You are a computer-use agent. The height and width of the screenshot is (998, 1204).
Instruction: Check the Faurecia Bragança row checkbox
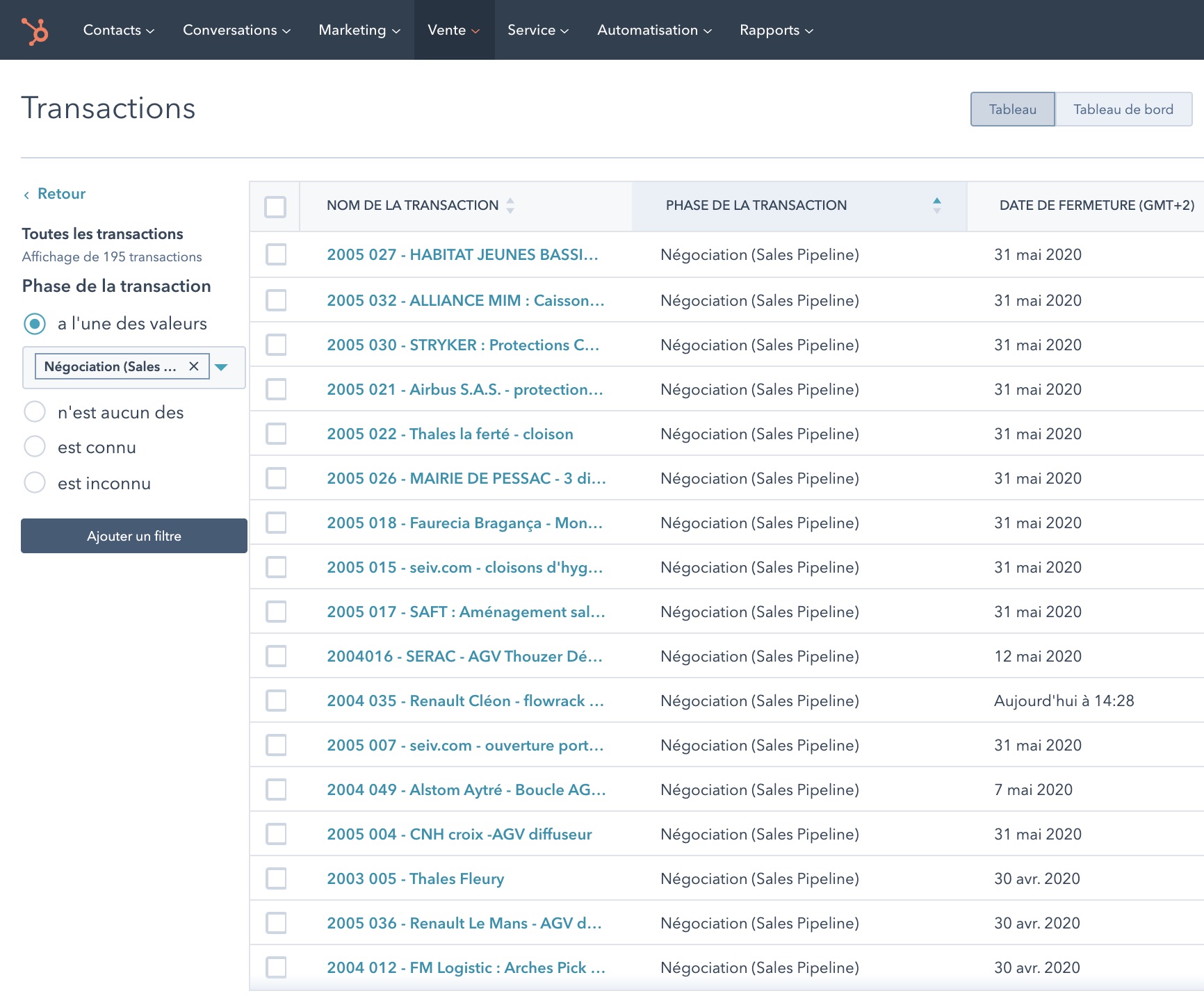[276, 523]
